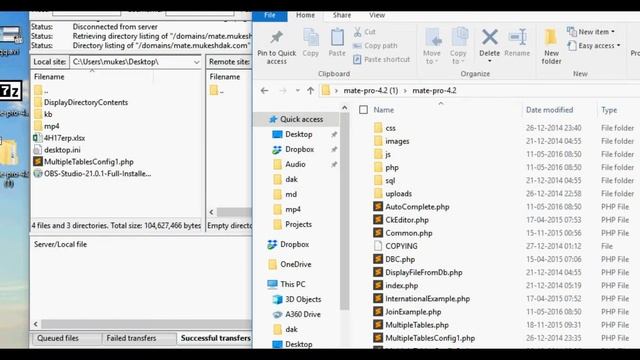Open the Failed transfers tab
This screenshot has width=640, height=360.
(x=131, y=338)
